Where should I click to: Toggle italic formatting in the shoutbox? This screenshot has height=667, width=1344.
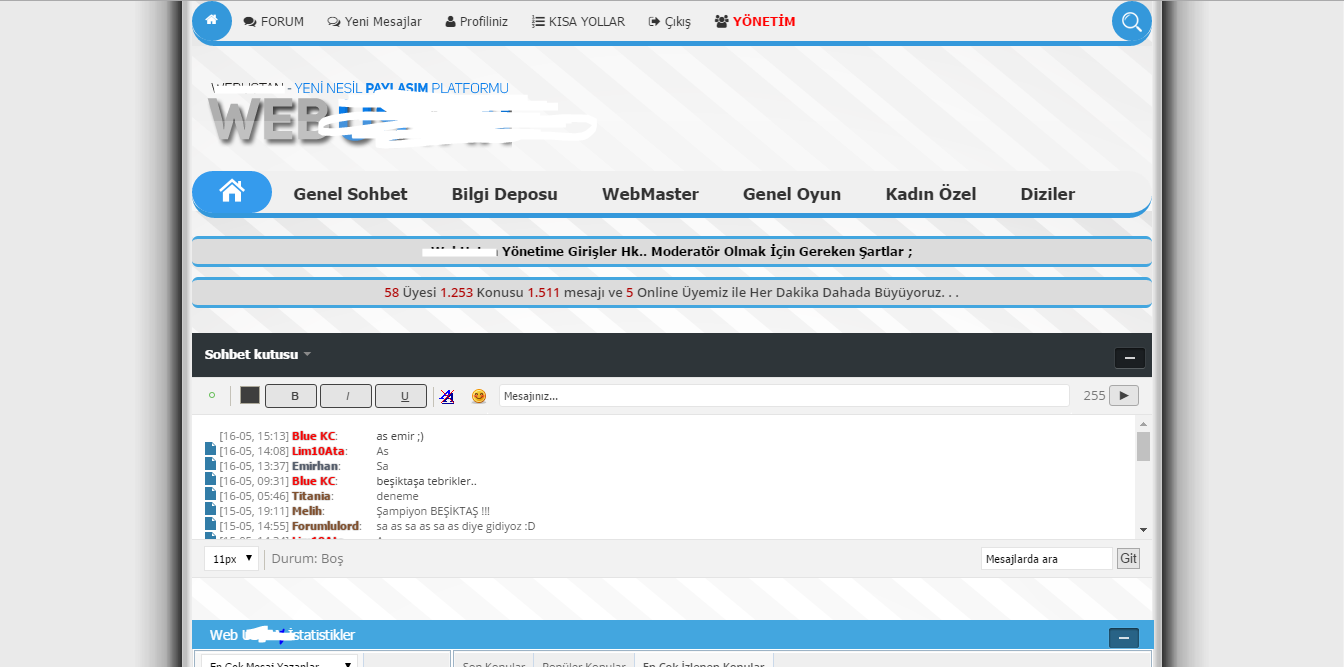pyautogui.click(x=346, y=396)
